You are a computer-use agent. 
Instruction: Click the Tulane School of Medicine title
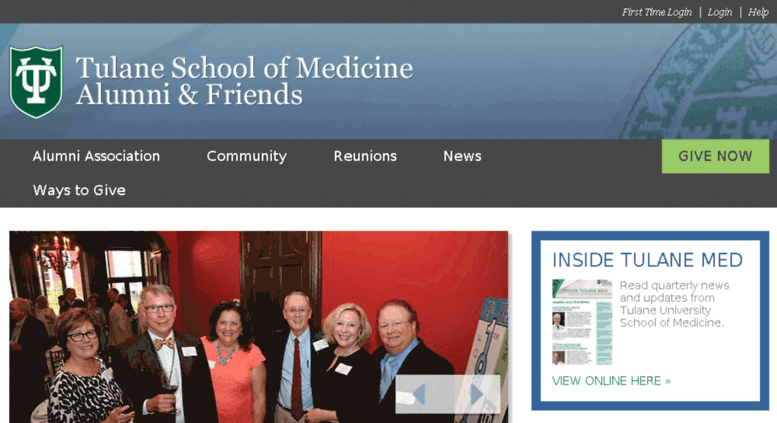[244, 68]
